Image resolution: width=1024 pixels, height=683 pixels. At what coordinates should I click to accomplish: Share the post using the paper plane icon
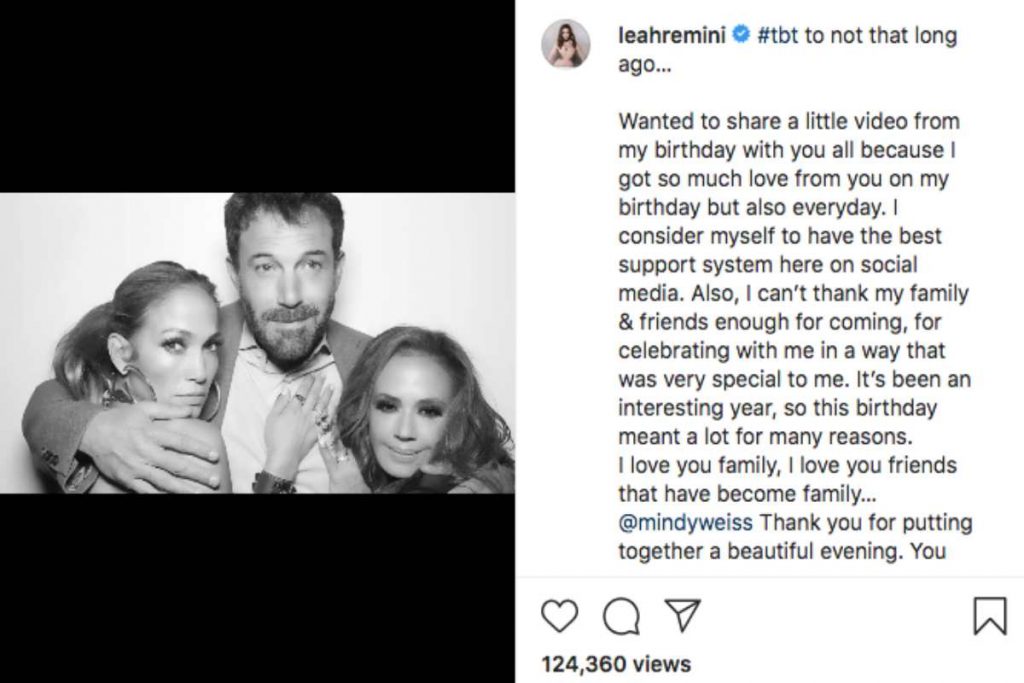click(x=682, y=615)
